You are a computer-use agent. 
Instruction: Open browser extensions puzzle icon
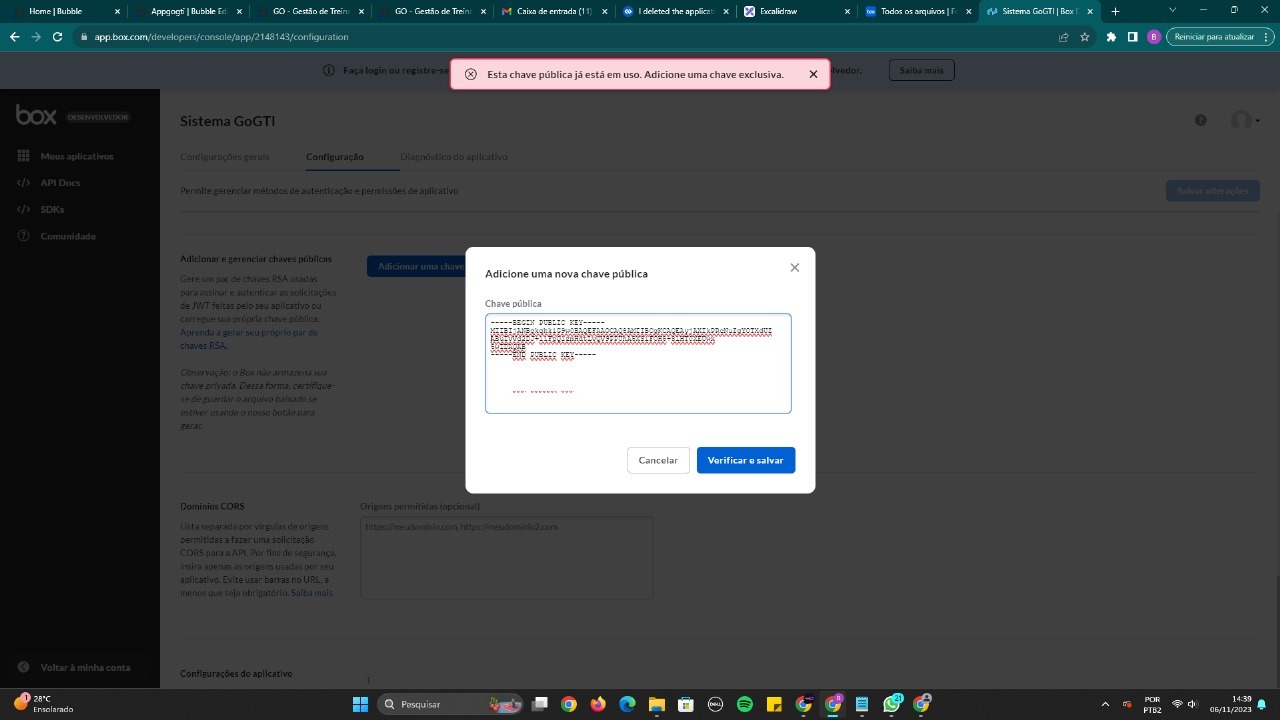point(1111,36)
